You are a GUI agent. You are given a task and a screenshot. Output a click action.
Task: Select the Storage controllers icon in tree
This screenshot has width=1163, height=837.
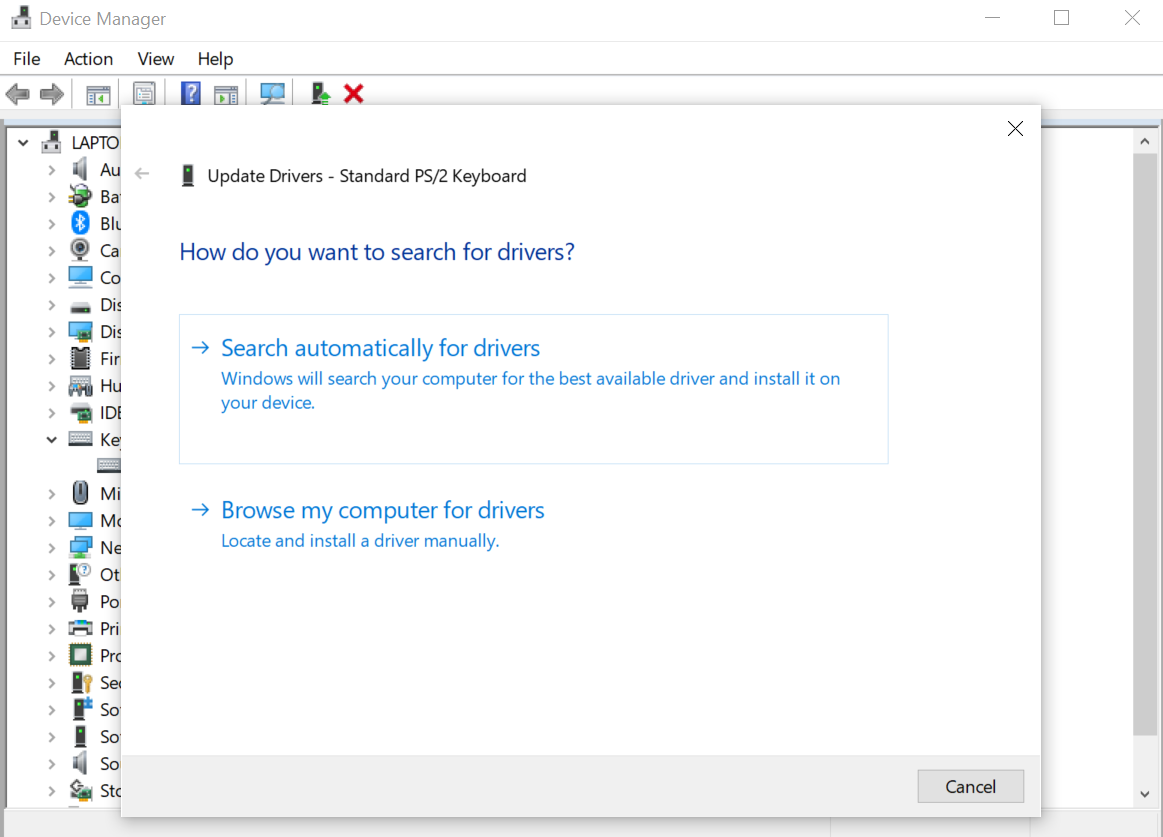pyautogui.click(x=80, y=790)
